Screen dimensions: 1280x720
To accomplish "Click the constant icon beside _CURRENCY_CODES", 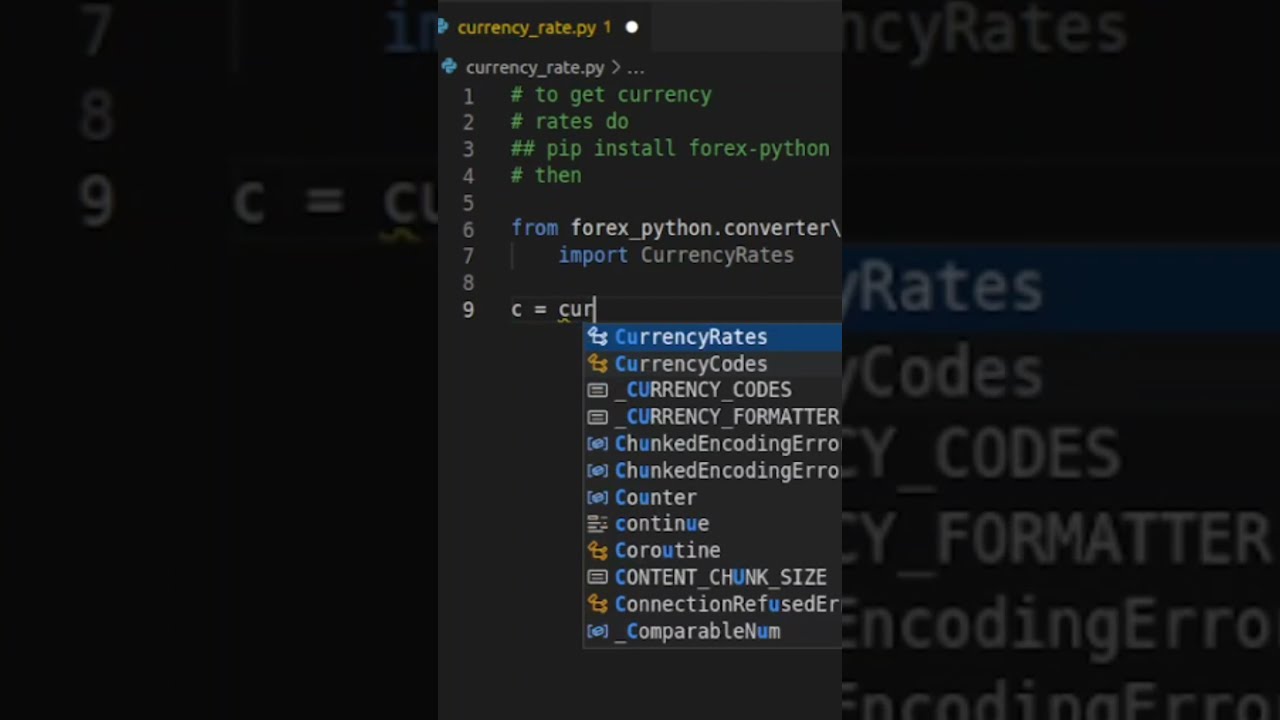I will click(x=598, y=390).
